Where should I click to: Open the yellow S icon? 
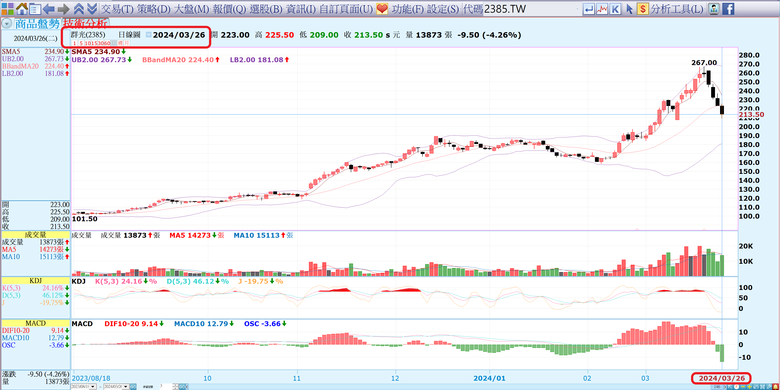point(643,8)
